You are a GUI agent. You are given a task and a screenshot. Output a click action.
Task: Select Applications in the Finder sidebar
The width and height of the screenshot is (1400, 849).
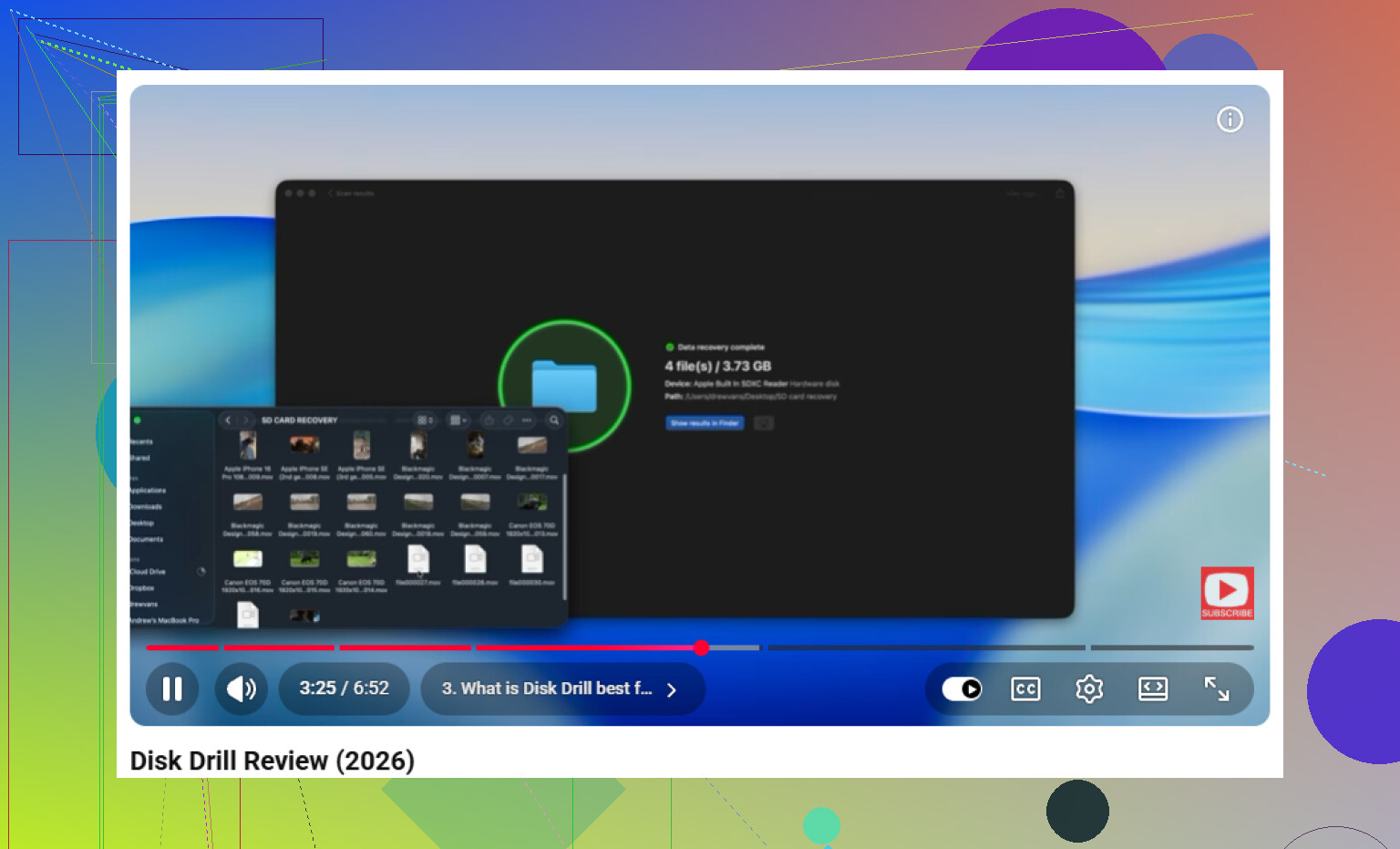click(x=148, y=491)
